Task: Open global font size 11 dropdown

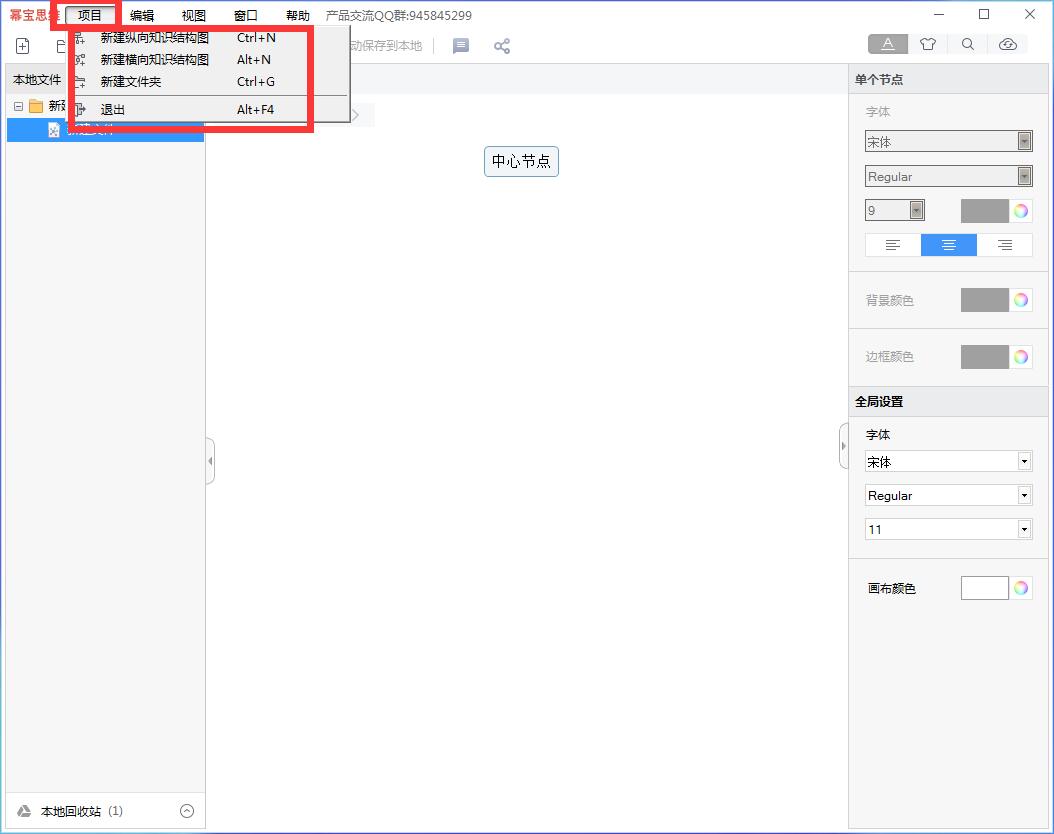Action: pos(1024,529)
